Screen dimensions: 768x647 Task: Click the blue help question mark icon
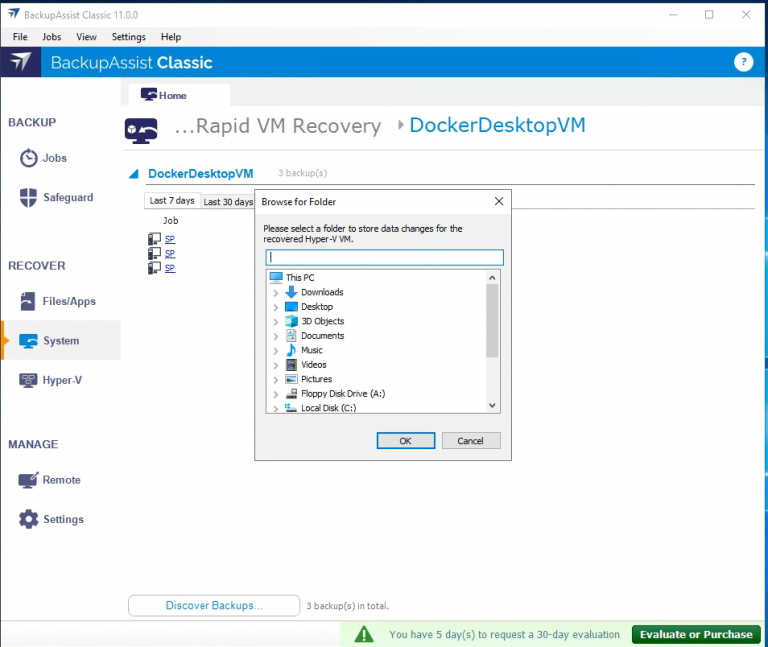(x=743, y=62)
